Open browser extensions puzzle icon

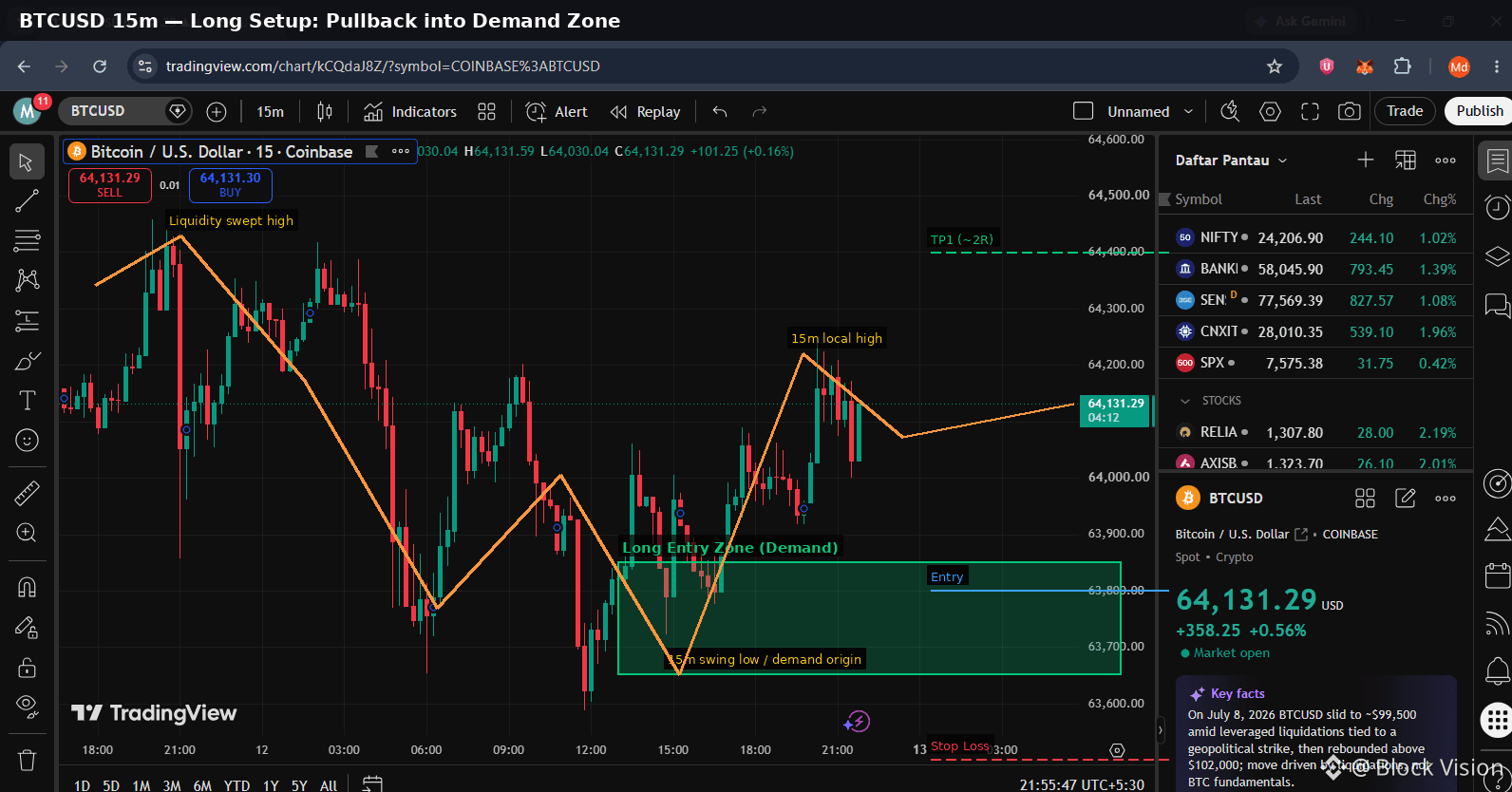point(1403,66)
